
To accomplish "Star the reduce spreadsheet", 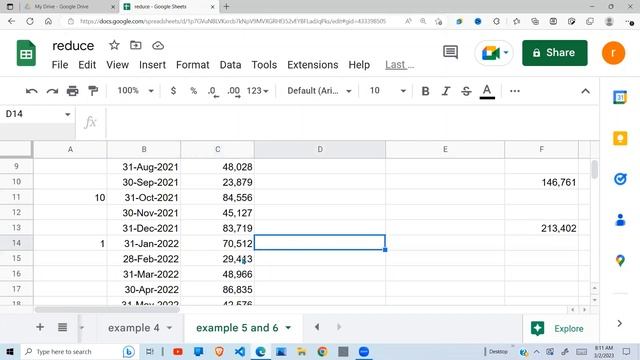I will click(x=114, y=45).
